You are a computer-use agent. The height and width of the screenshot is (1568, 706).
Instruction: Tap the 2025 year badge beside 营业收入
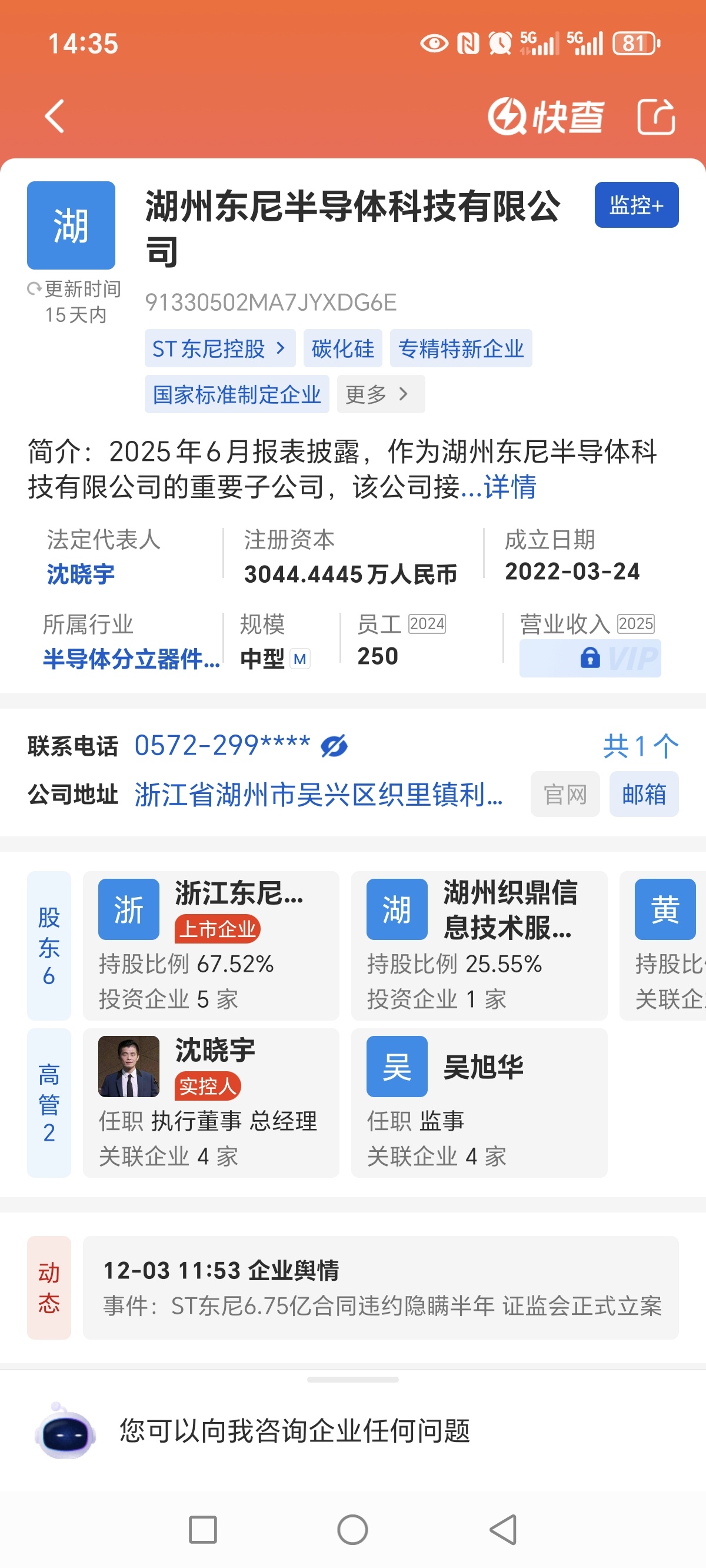(x=636, y=624)
